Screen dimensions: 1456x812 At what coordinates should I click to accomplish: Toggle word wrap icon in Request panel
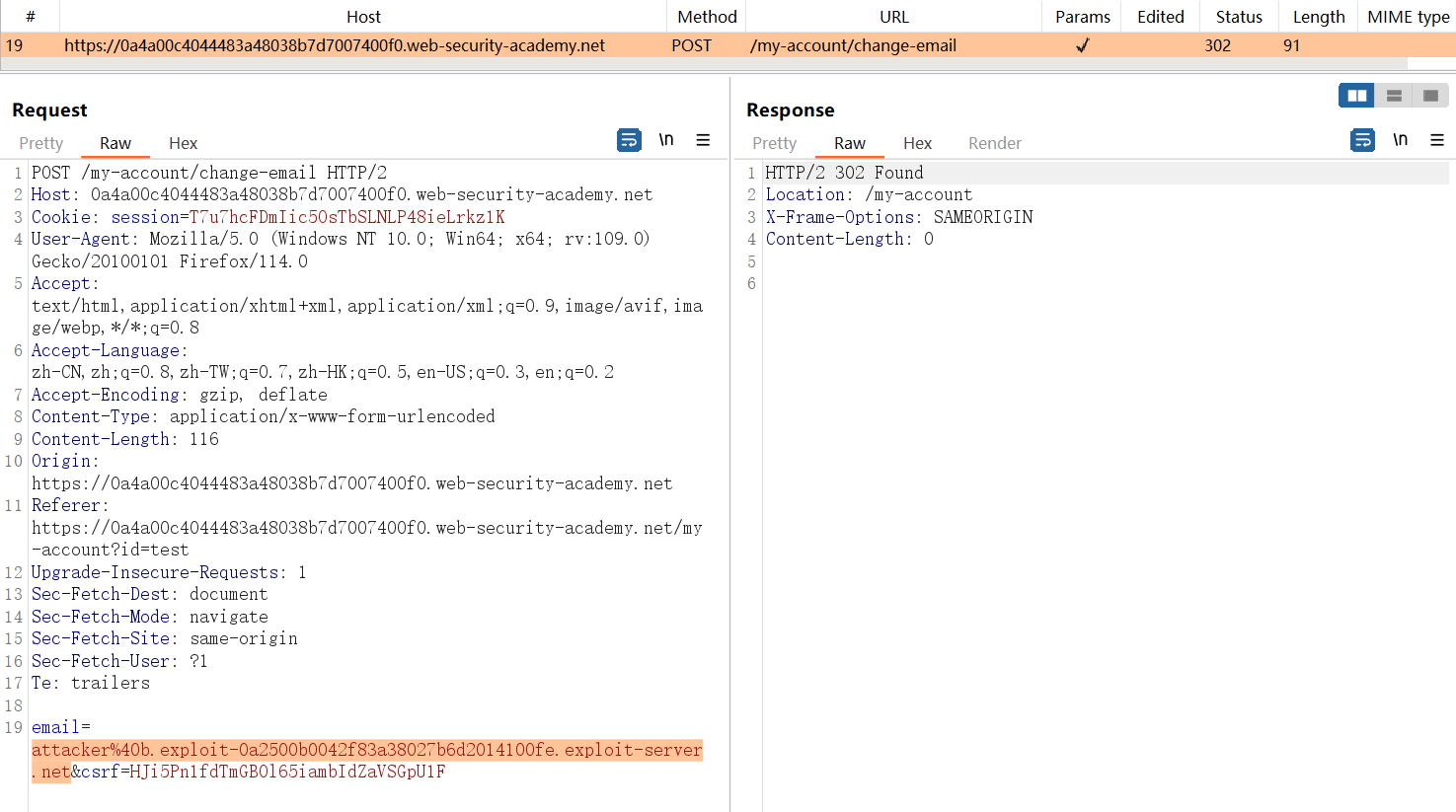pyautogui.click(x=629, y=140)
